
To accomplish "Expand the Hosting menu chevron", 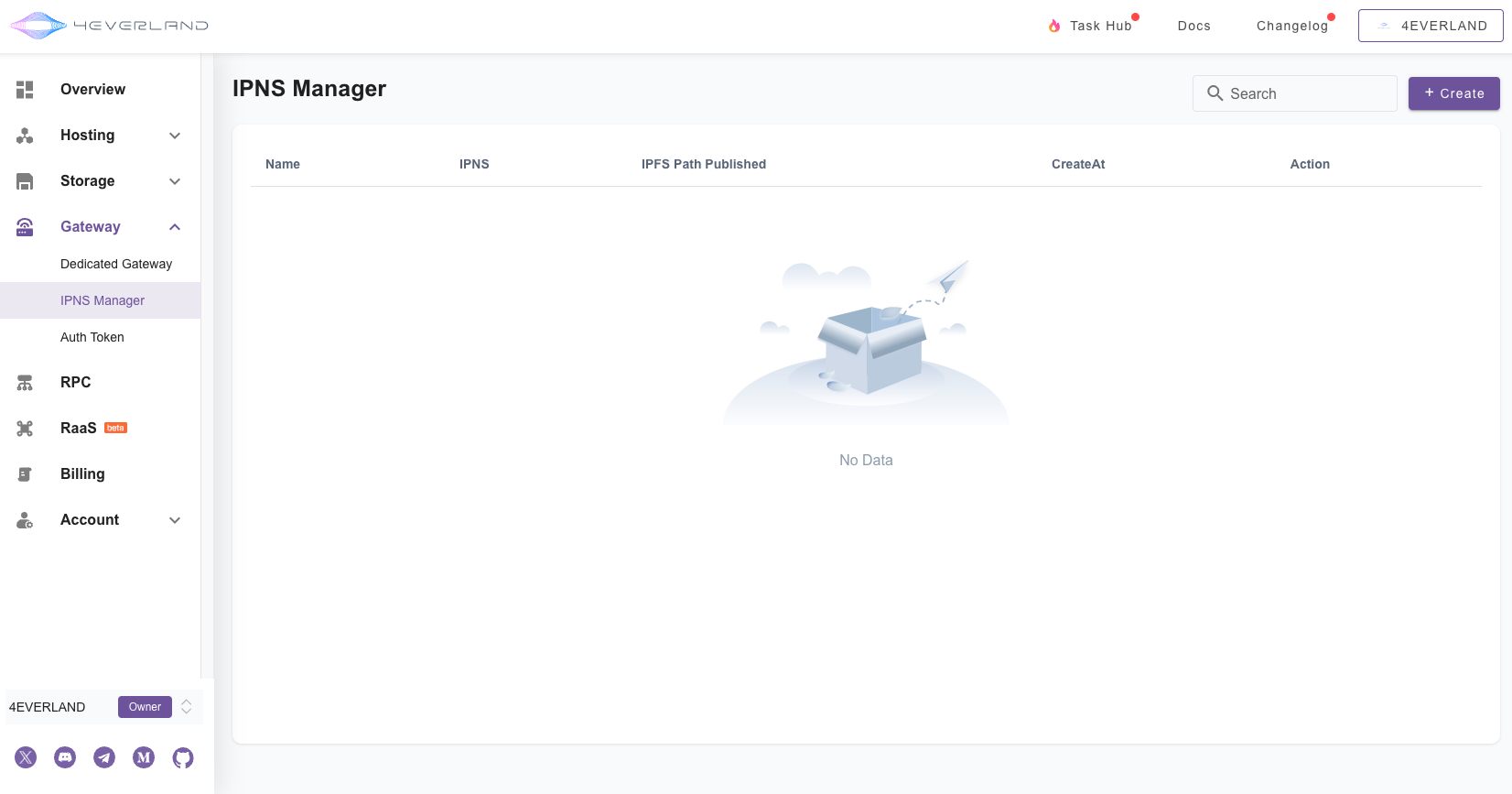I will [175, 136].
